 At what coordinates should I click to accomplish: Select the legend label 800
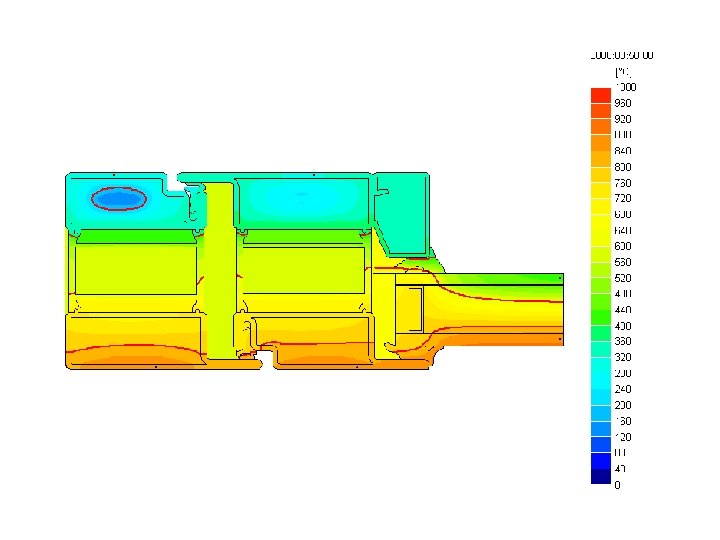(623, 167)
